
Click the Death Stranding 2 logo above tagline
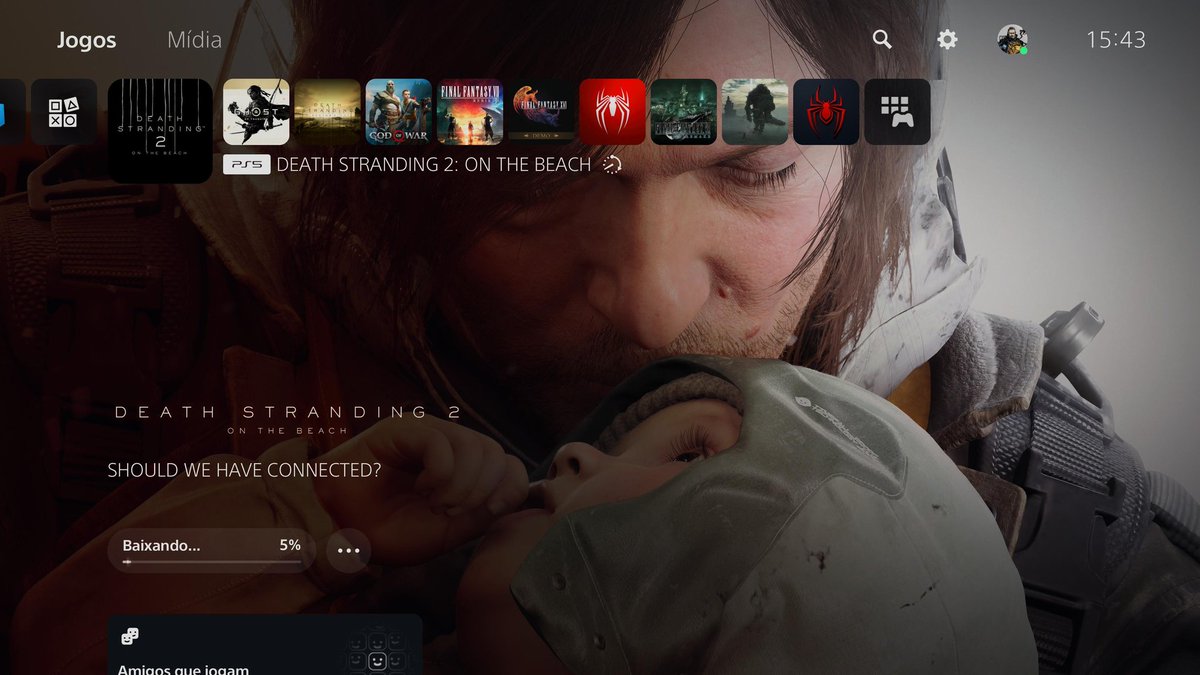(287, 418)
